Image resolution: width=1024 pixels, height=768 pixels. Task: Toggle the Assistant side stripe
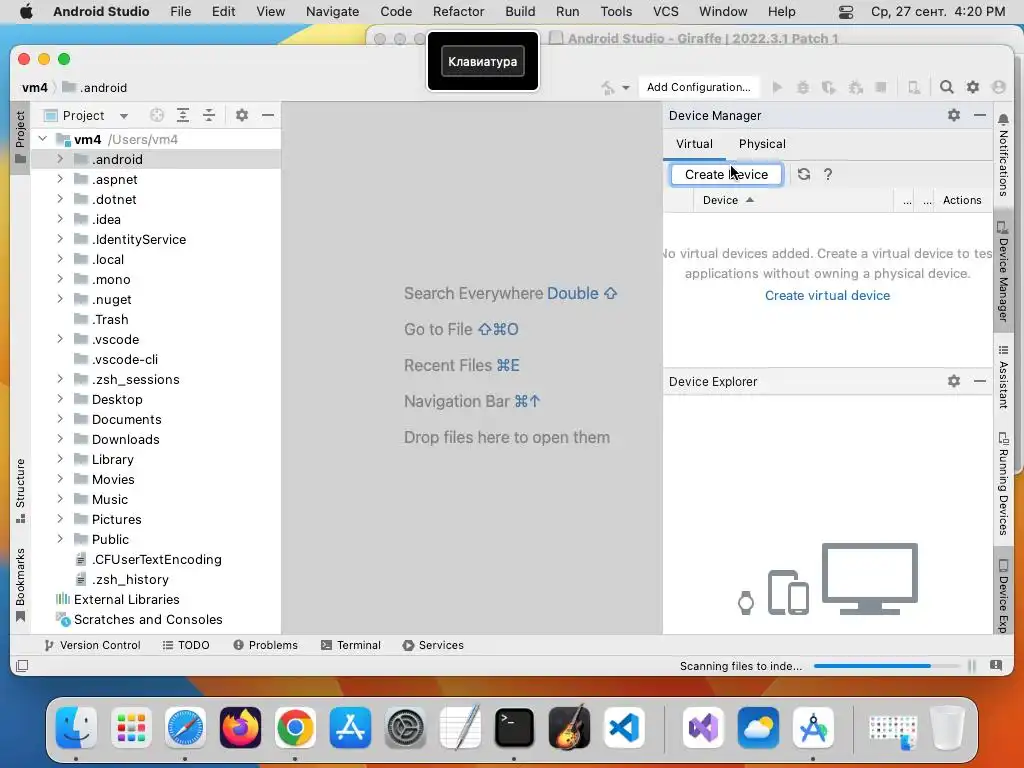[x=1002, y=377]
